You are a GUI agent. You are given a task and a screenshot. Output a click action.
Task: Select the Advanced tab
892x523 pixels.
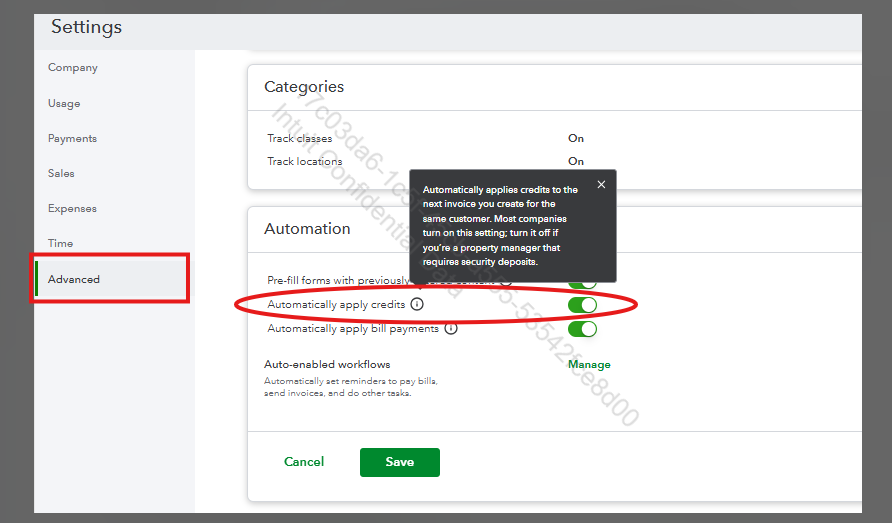[74, 279]
